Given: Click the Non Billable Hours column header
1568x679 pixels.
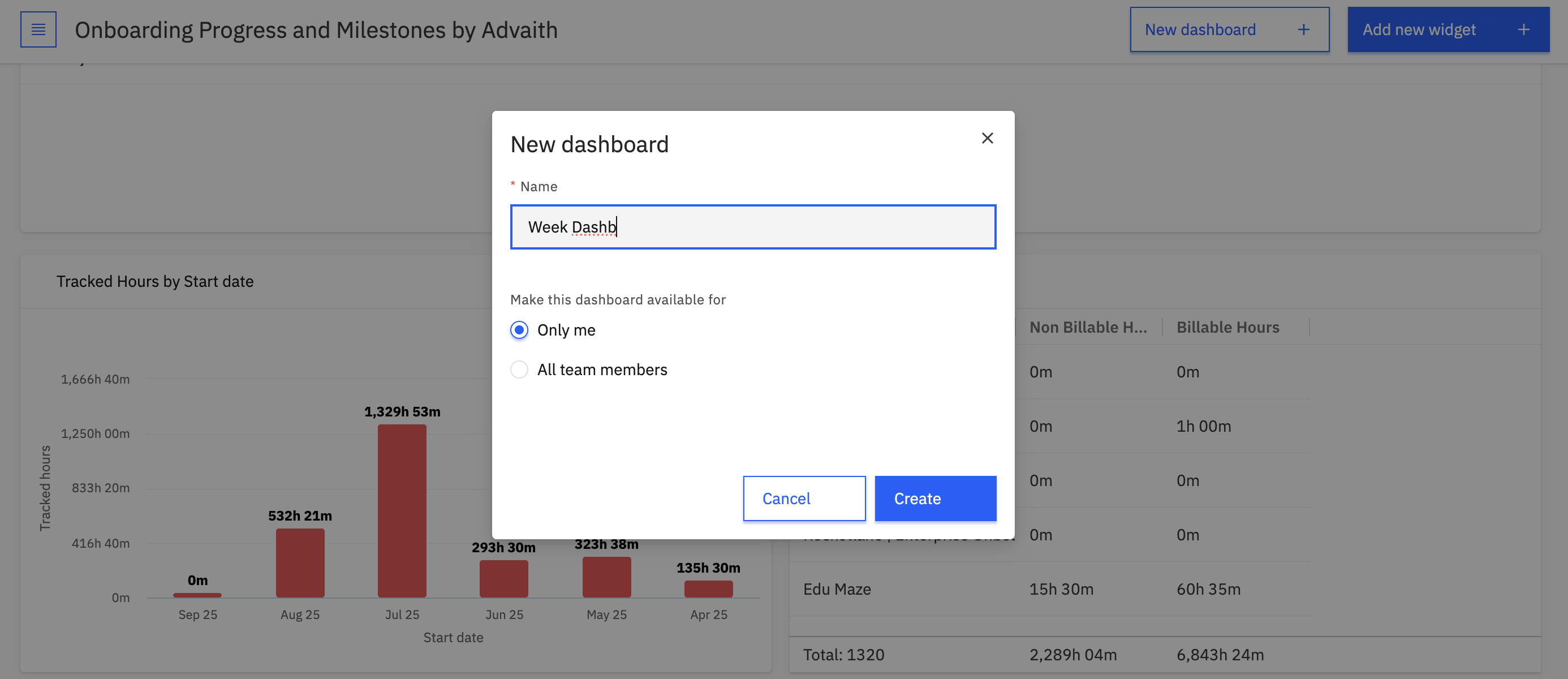Looking at the screenshot, I should coord(1087,327).
